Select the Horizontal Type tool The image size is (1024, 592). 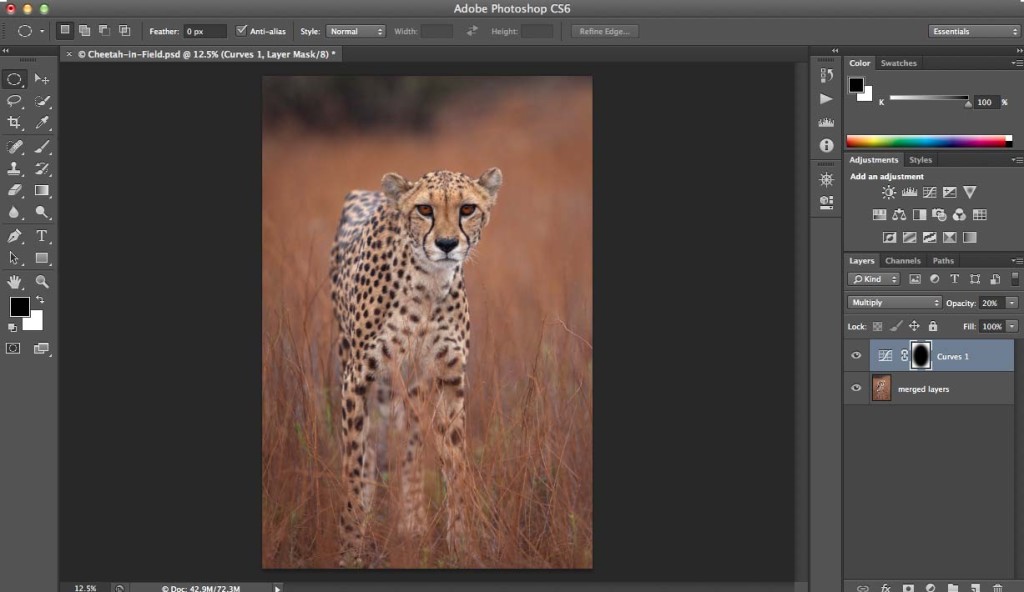point(40,237)
